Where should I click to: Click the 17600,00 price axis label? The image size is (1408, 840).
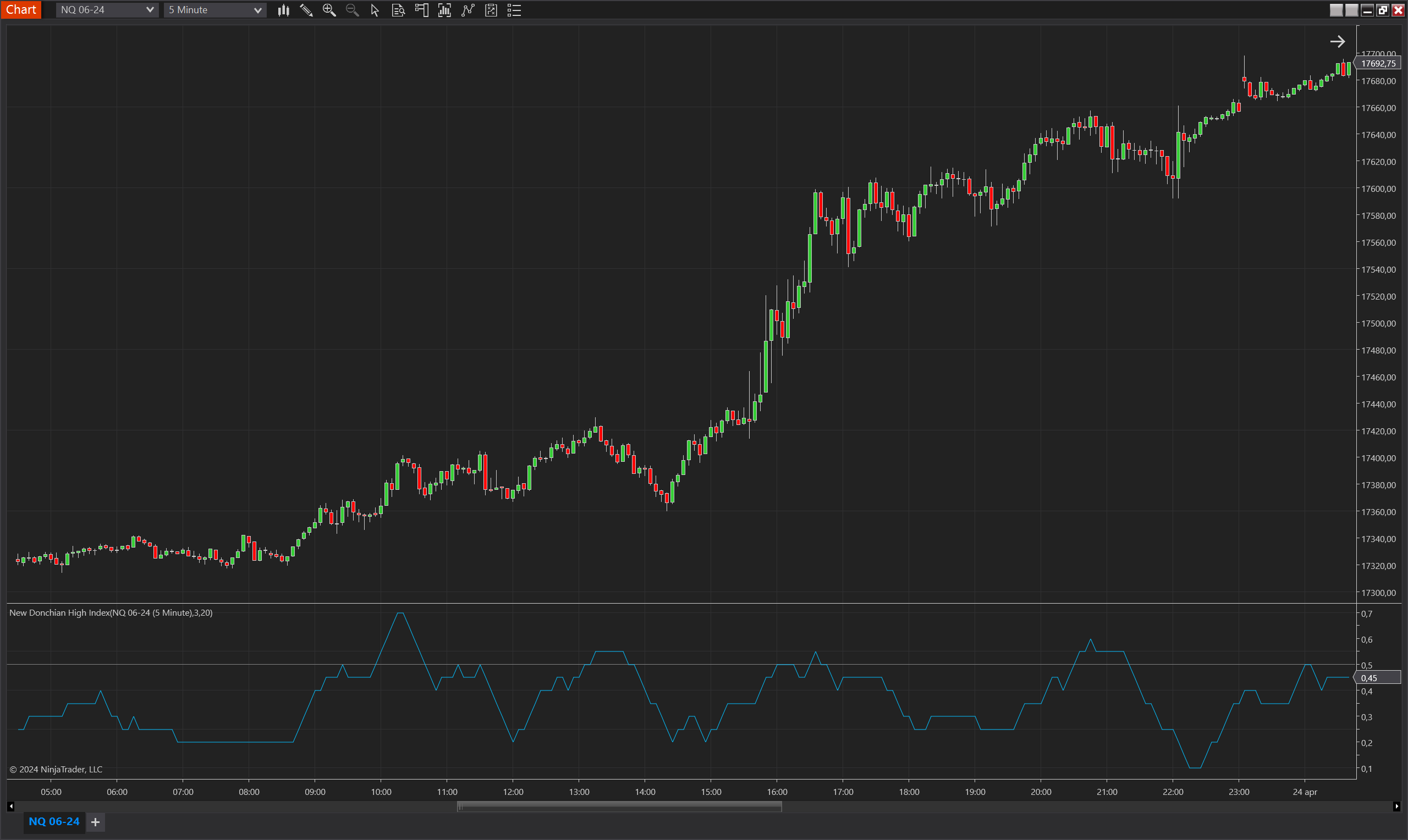click(1378, 189)
